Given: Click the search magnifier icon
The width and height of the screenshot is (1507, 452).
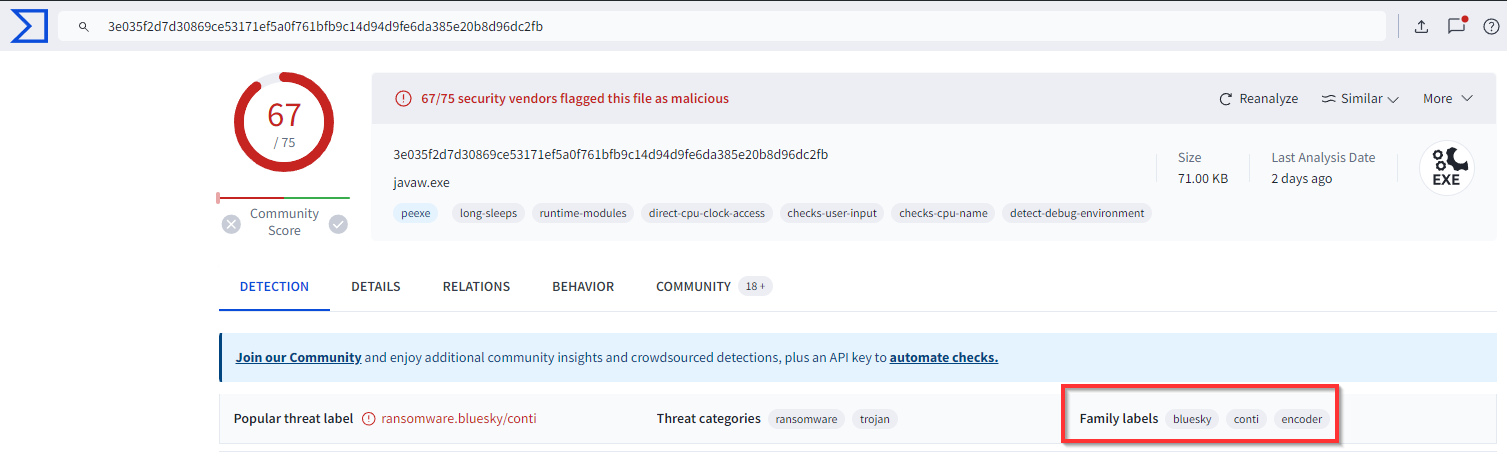Looking at the screenshot, I should (84, 27).
